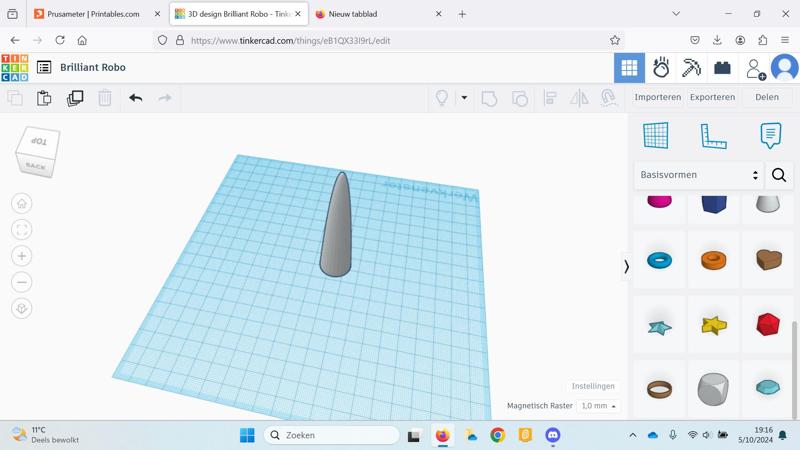Toggle orthographic perspective view cube icon
The width and height of the screenshot is (800, 450).
point(21,308)
